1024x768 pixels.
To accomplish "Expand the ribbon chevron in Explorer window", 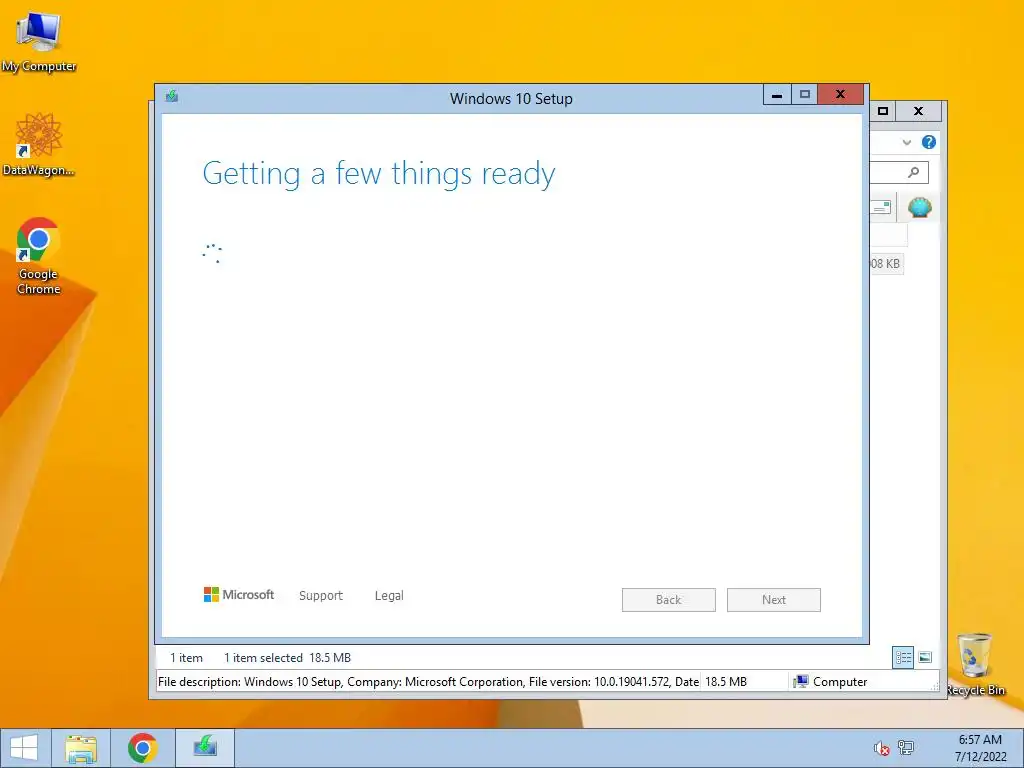I will coord(906,142).
